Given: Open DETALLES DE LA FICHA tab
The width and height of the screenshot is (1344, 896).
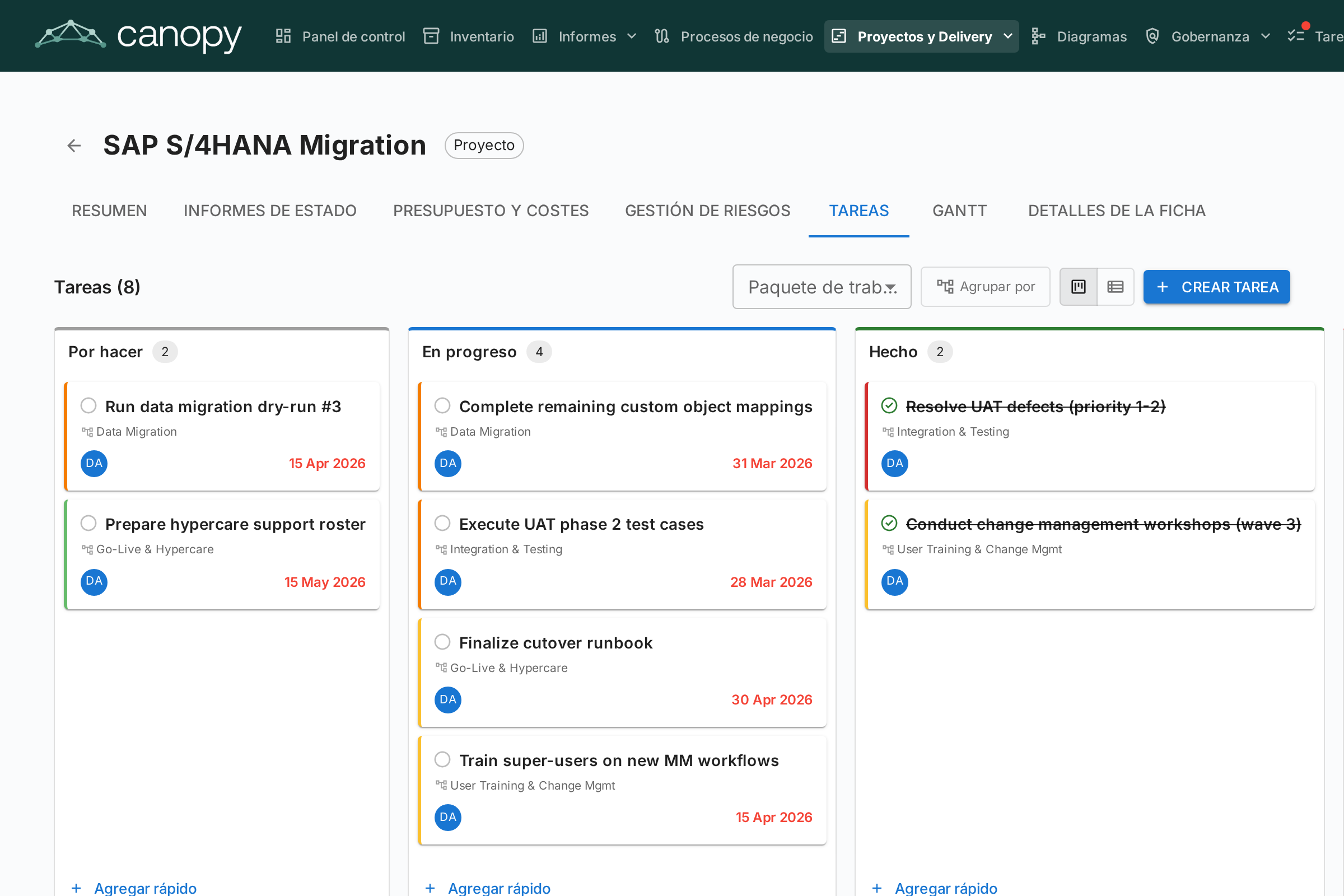Looking at the screenshot, I should point(1117,211).
